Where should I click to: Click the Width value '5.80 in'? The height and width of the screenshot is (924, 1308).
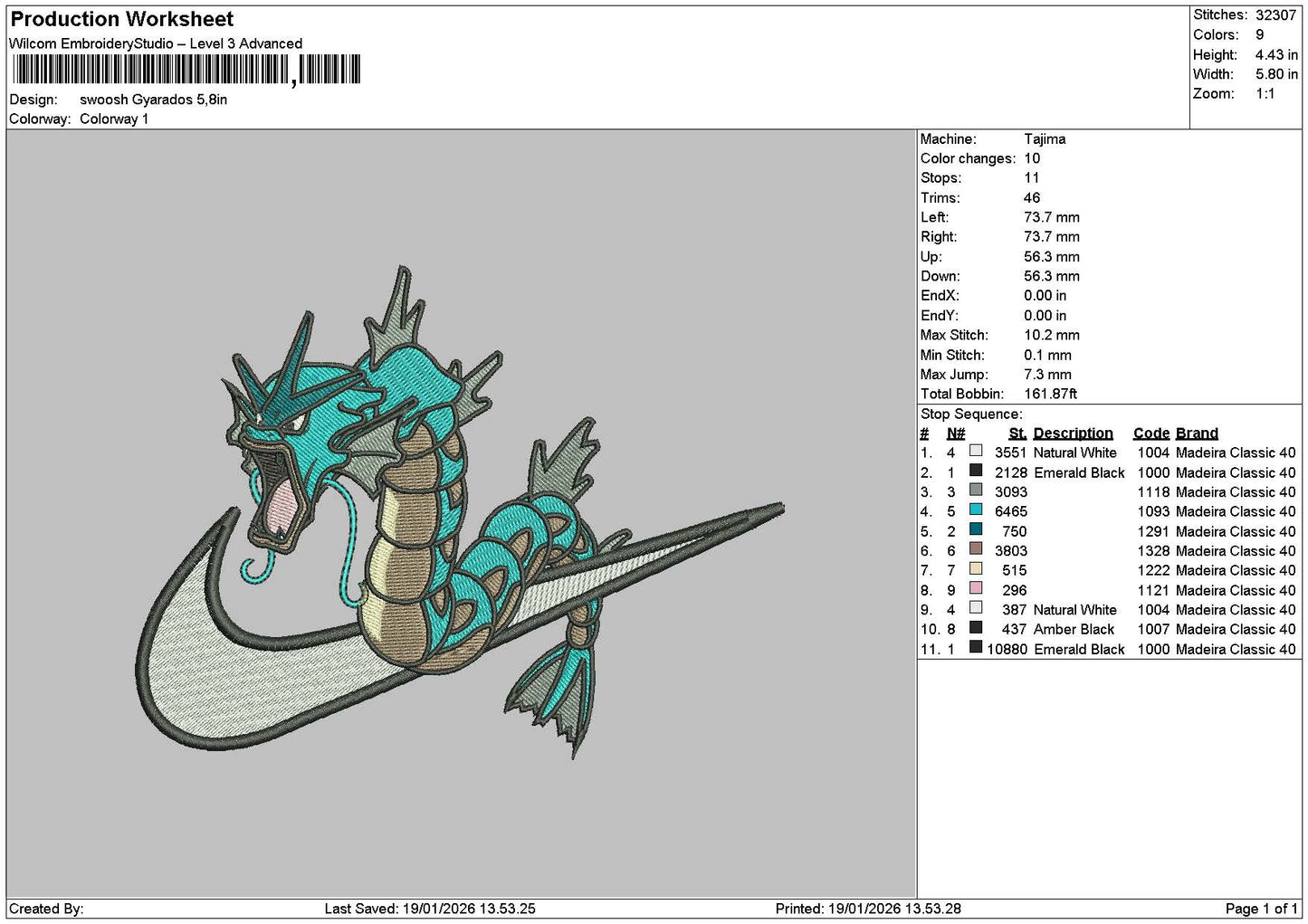(x=1276, y=74)
